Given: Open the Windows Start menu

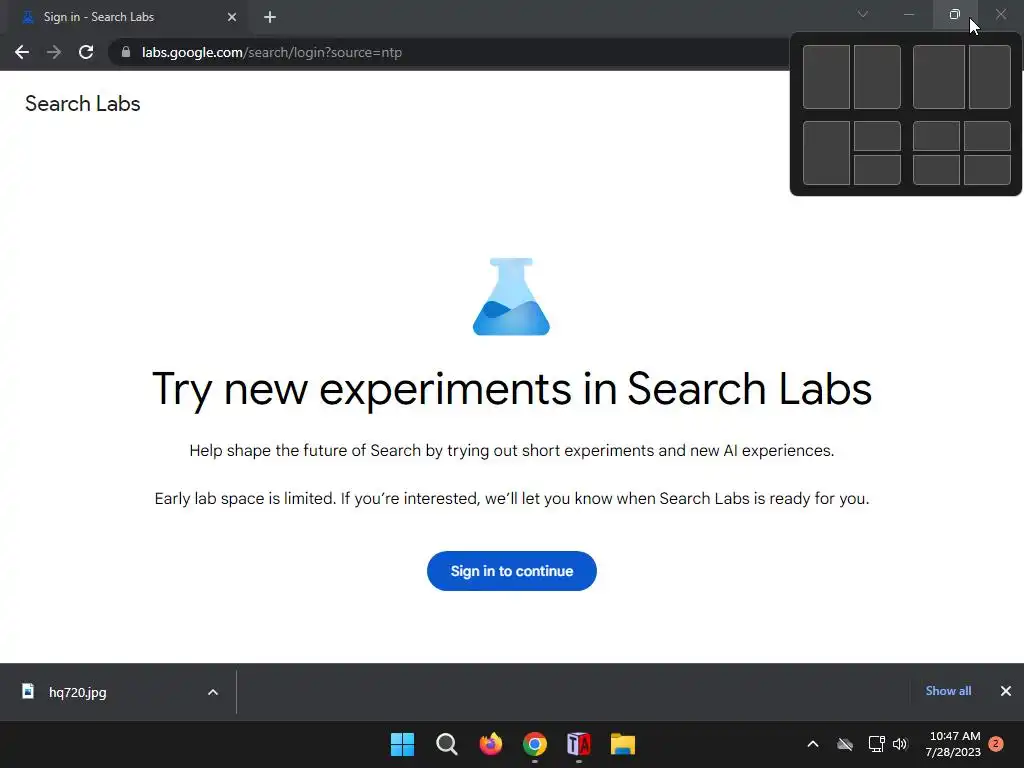Looking at the screenshot, I should point(402,744).
